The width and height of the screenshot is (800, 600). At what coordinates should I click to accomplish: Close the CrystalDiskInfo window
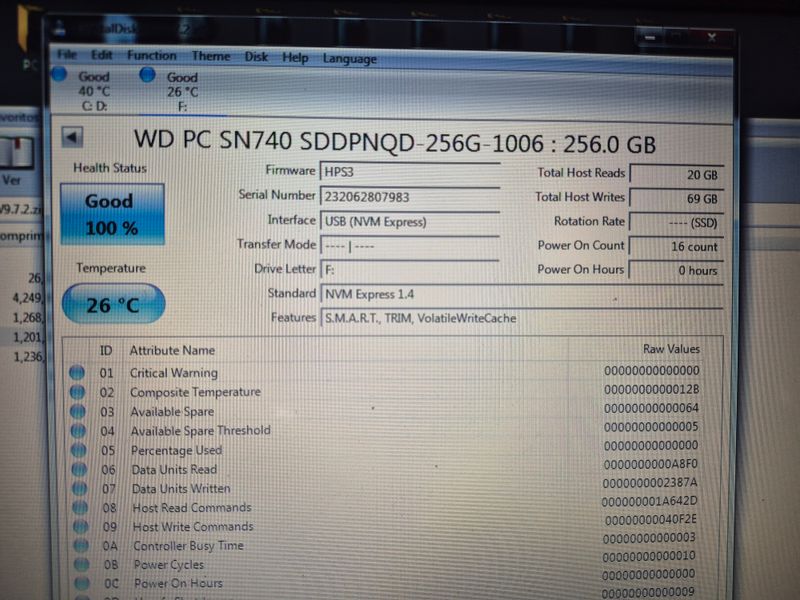tap(711, 37)
